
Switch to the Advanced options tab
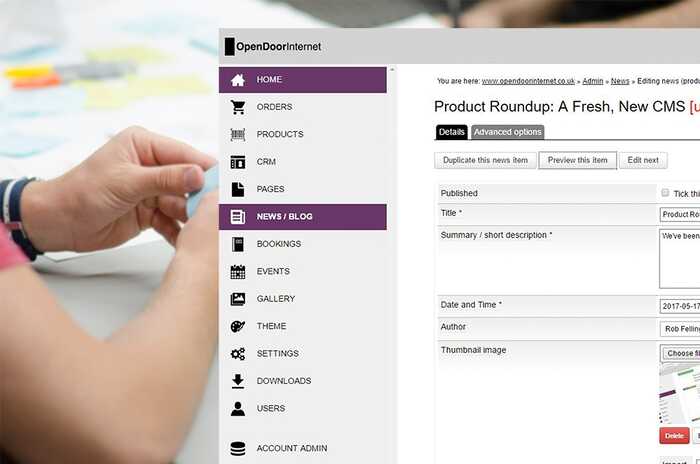507,132
